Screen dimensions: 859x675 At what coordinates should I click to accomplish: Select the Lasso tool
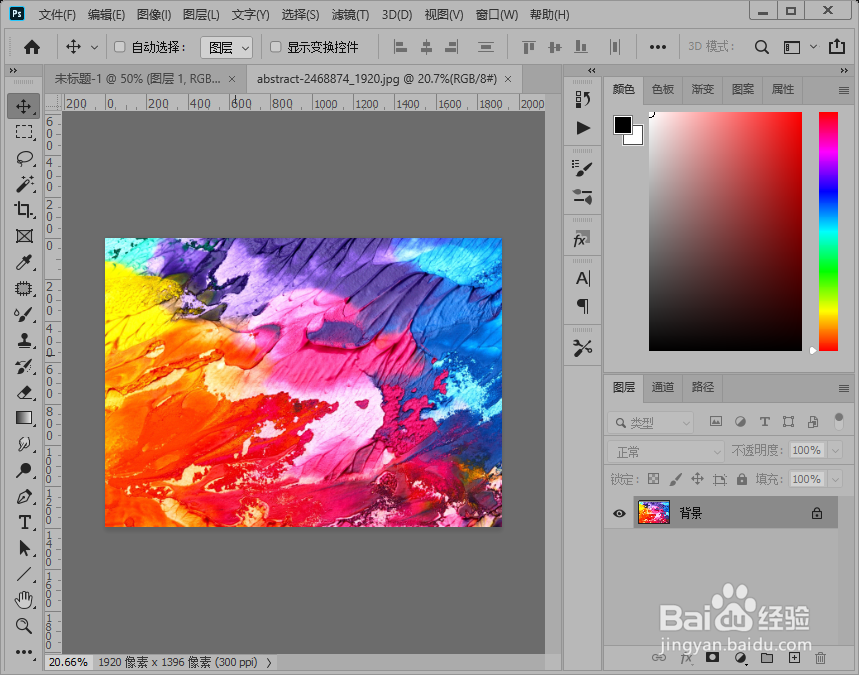coord(24,158)
